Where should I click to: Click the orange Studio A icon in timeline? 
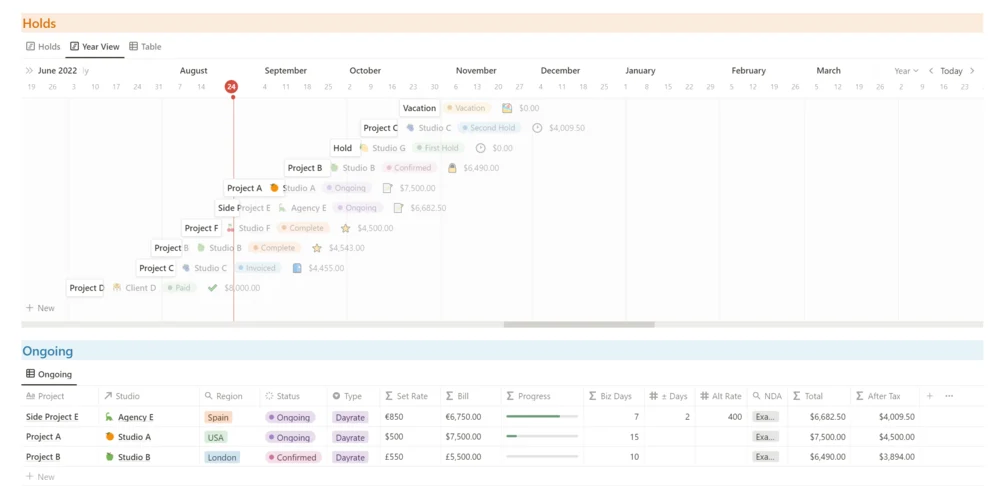tap(274, 188)
